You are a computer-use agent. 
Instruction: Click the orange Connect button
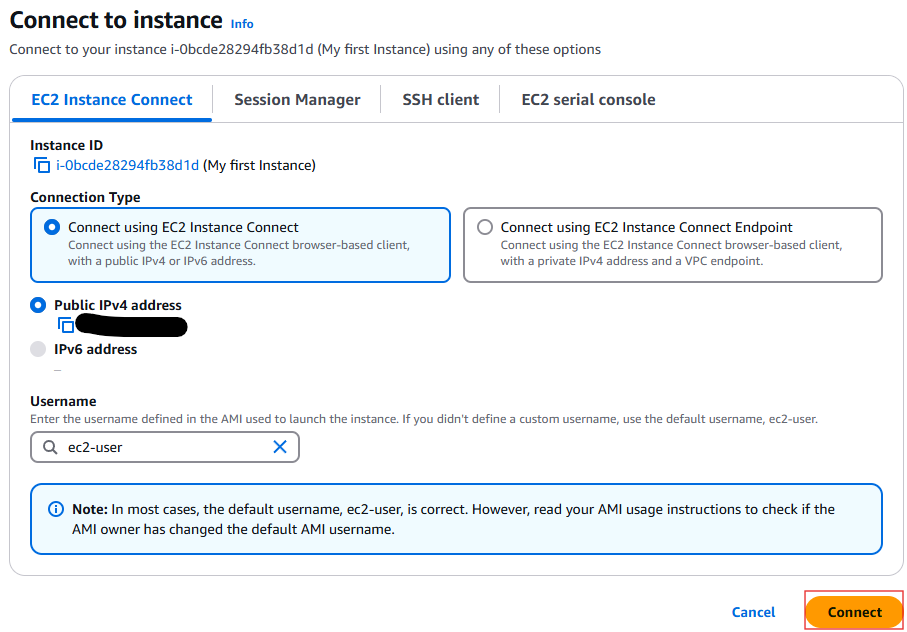pos(854,612)
